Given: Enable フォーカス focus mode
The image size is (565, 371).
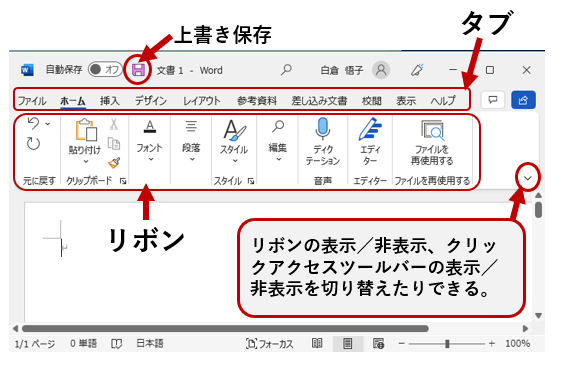Looking at the screenshot, I should coord(270,344).
